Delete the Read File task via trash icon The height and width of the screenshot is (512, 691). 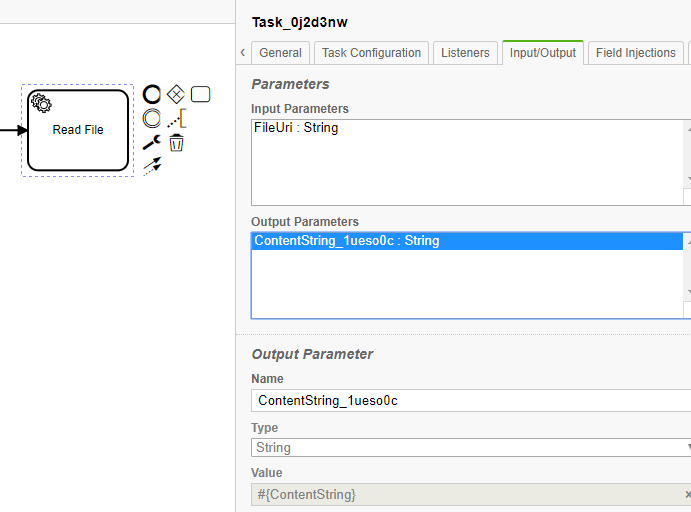point(176,143)
